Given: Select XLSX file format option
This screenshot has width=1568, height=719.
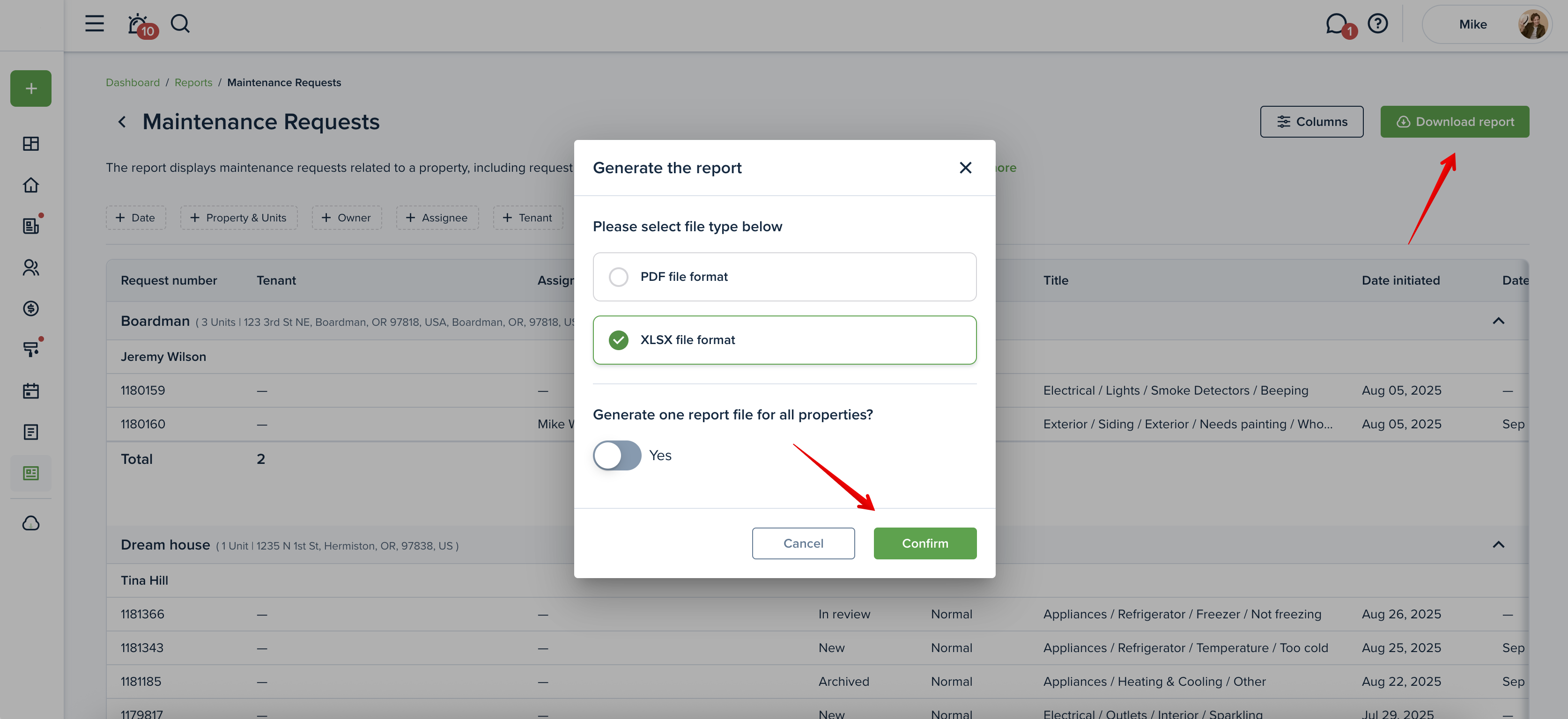Looking at the screenshot, I should (x=784, y=340).
